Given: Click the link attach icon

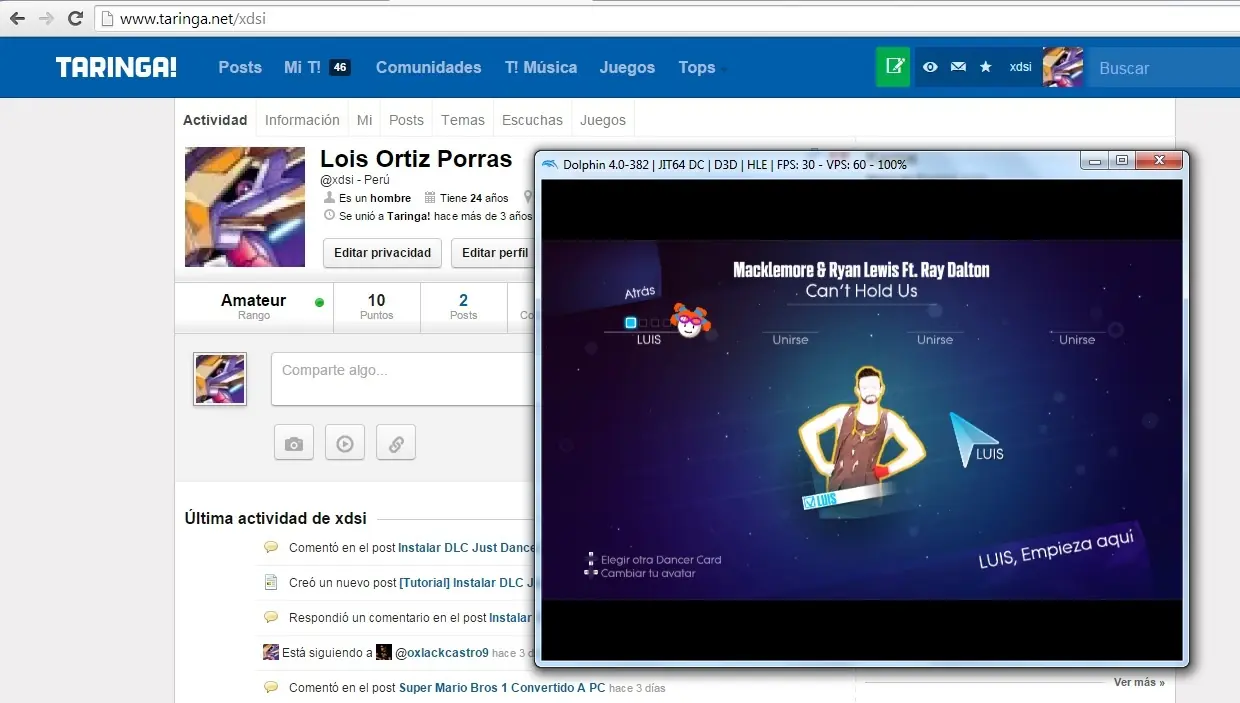Looking at the screenshot, I should pyautogui.click(x=396, y=443).
